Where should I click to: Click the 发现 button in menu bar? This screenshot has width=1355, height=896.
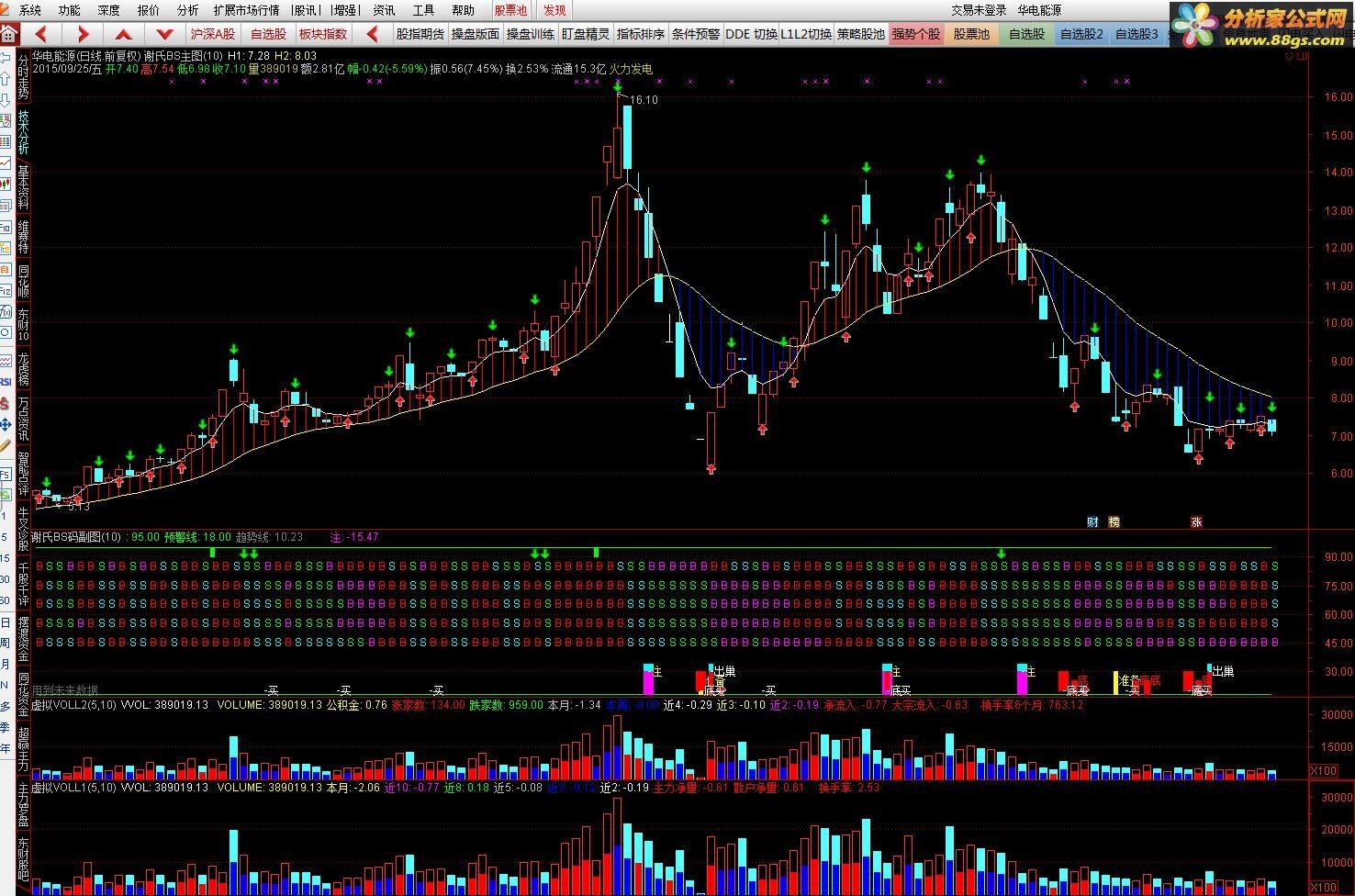coord(554,10)
